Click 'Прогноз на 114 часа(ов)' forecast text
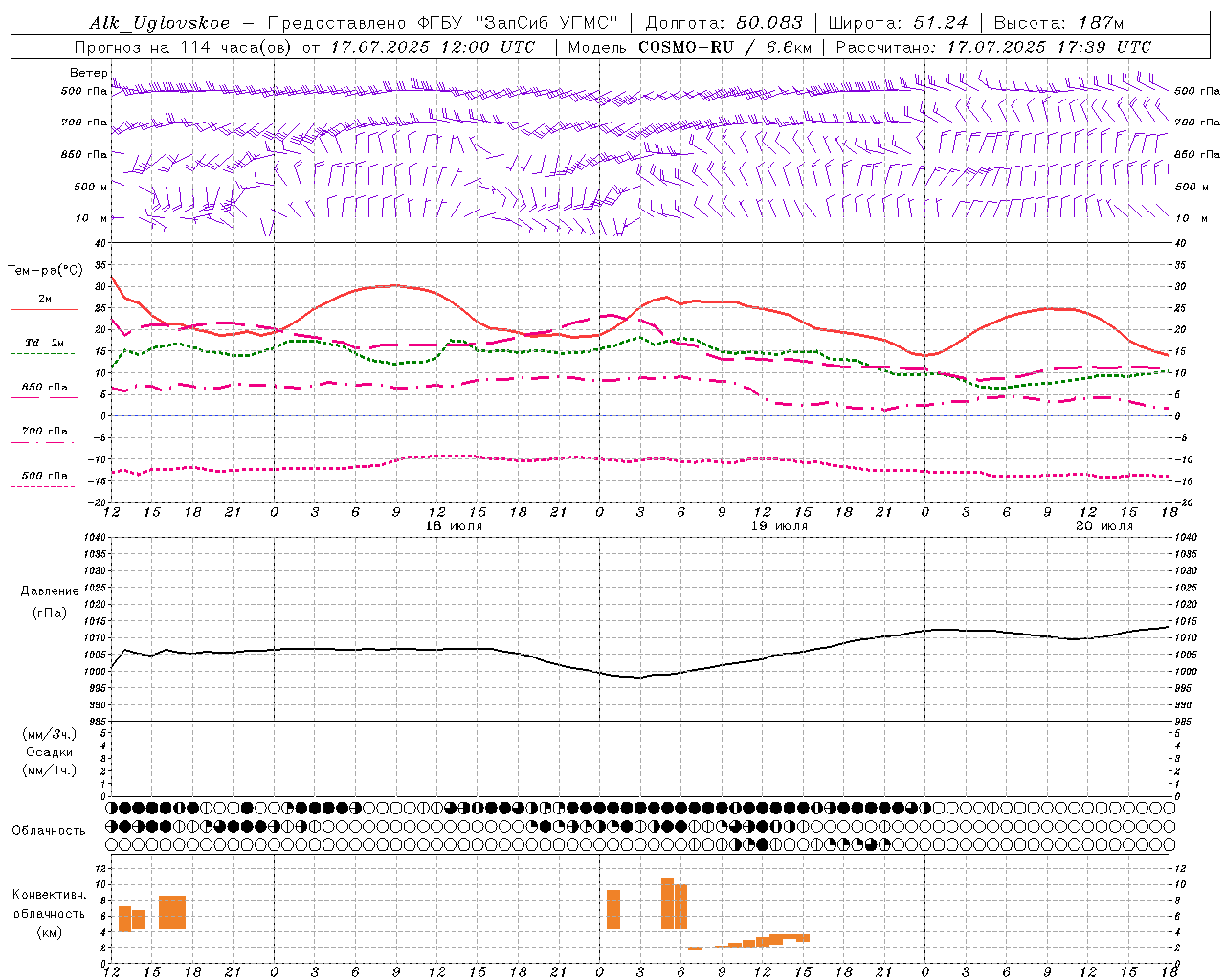 [x=185, y=47]
